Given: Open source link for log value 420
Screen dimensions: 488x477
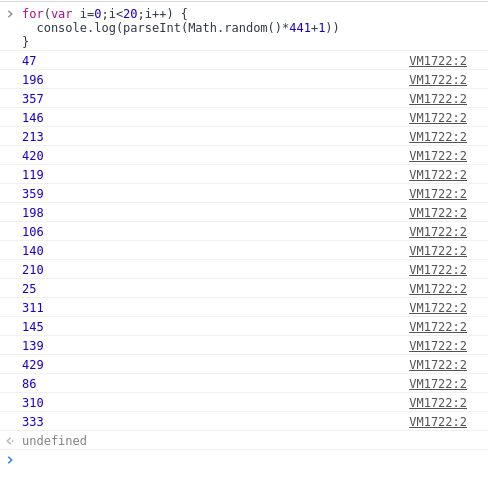Looking at the screenshot, I should pyautogui.click(x=438, y=156).
